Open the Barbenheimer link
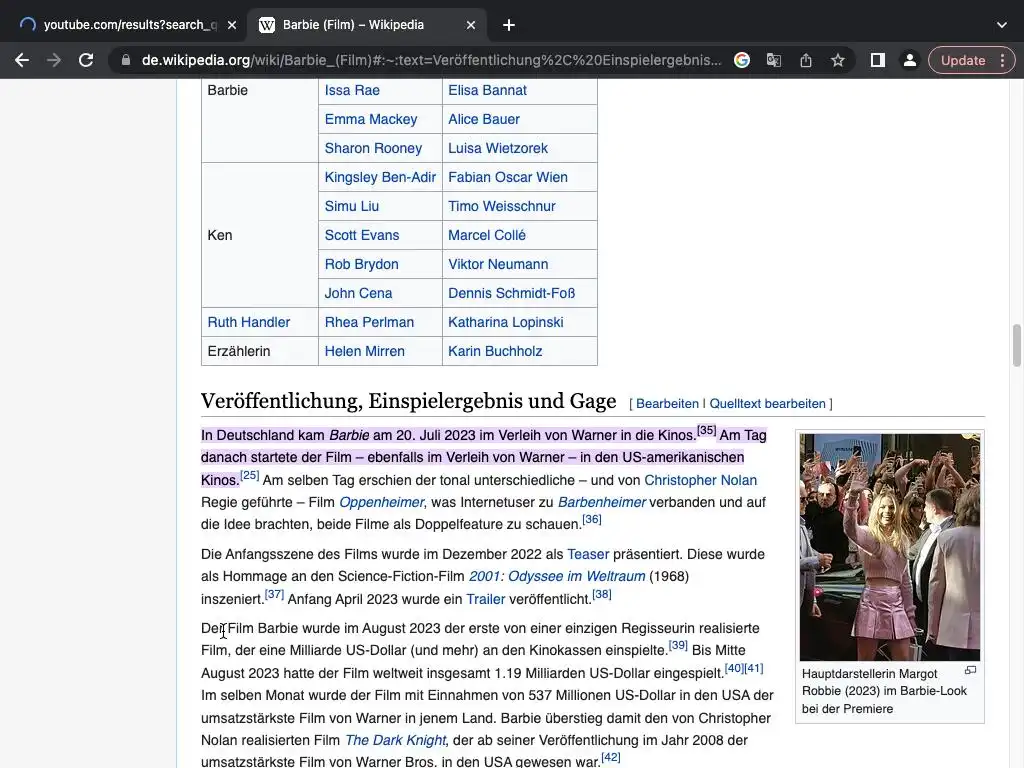The width and height of the screenshot is (1024, 768). pyautogui.click(x=601, y=502)
